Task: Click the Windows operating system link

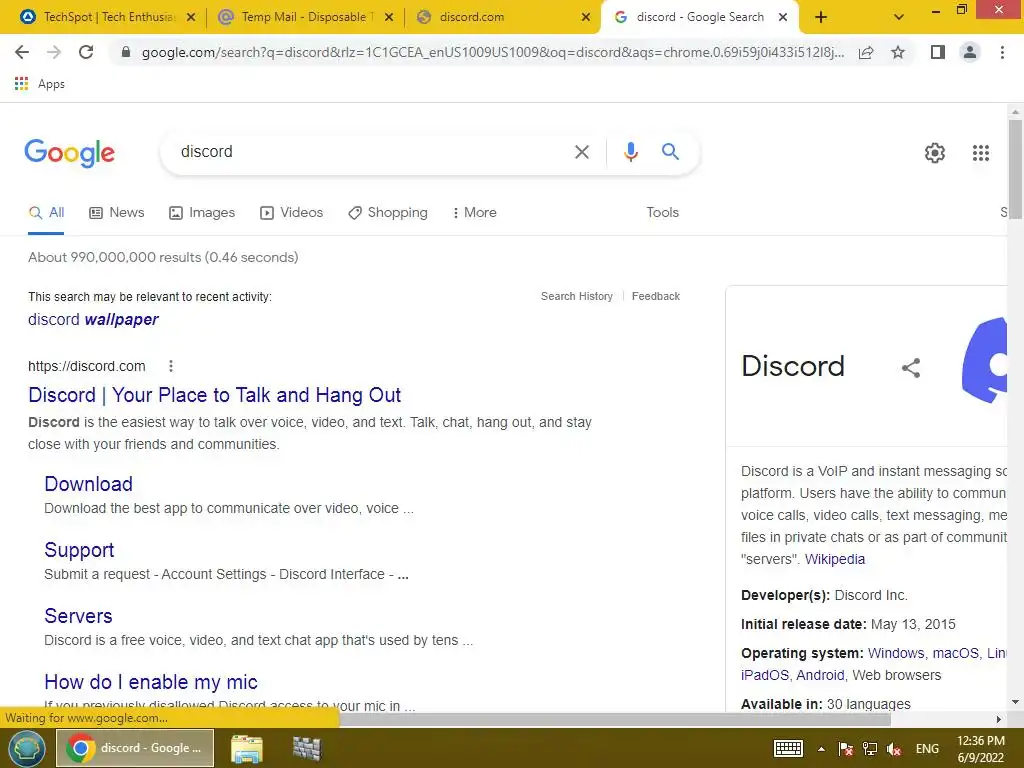Action: [895, 654]
